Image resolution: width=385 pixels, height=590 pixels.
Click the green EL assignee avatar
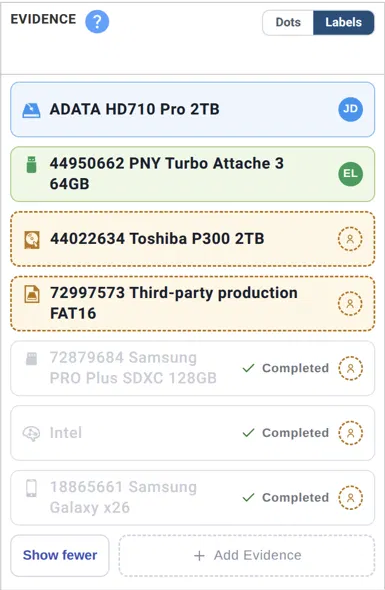[x=350, y=173]
